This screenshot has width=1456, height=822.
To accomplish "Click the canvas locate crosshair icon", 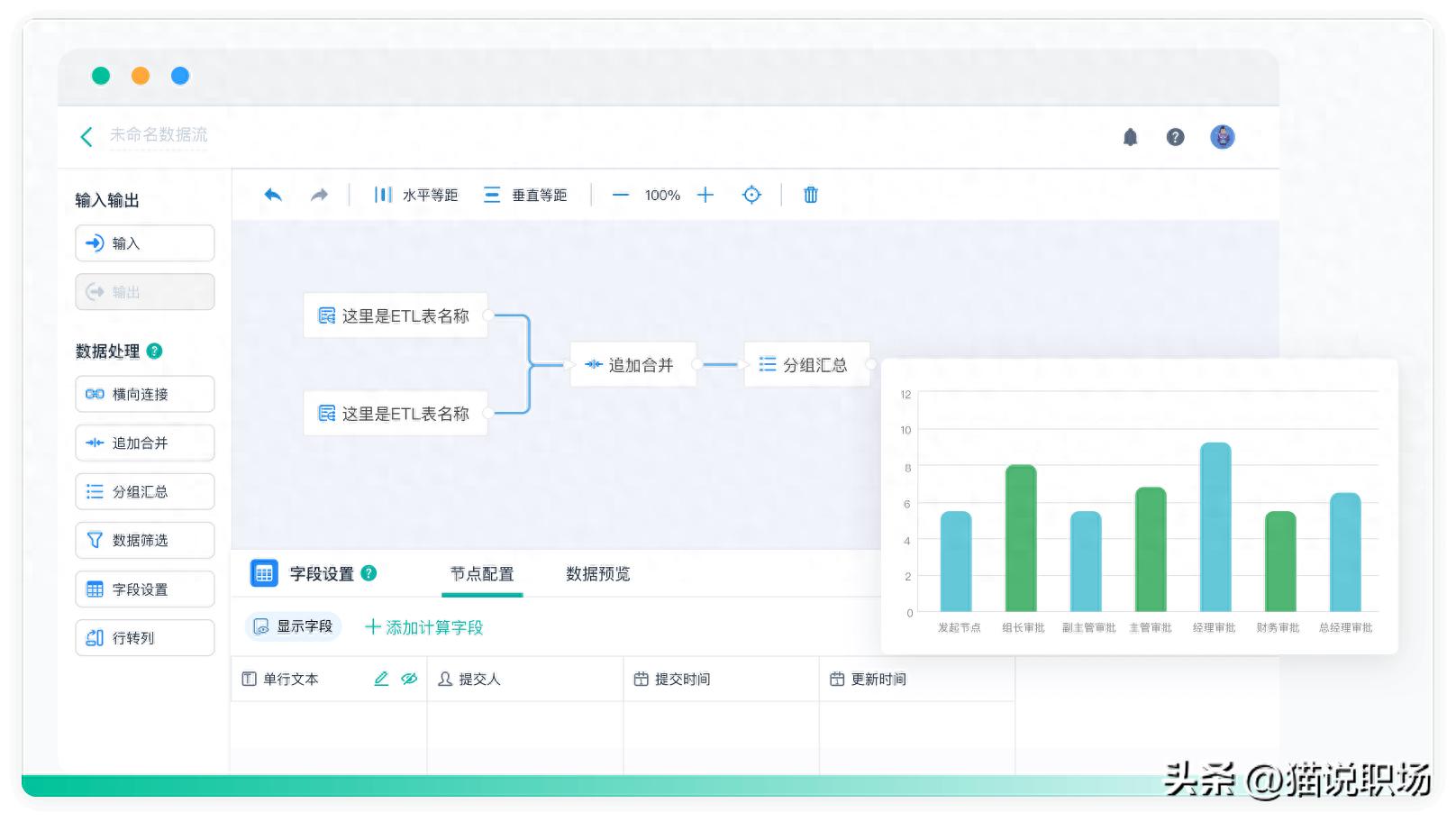I will tap(751, 195).
